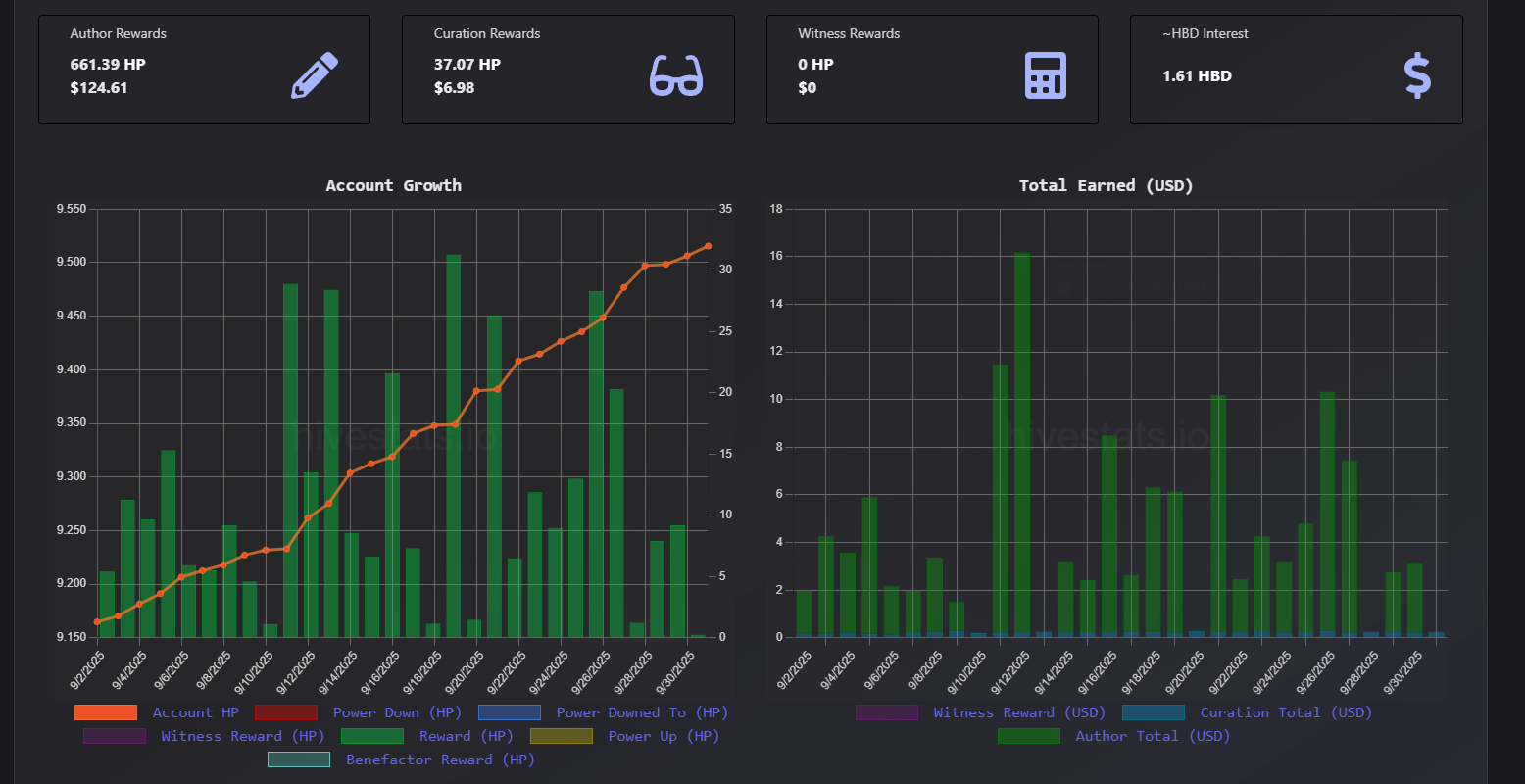Click the Account Growth chart title
The image size is (1525, 784).
(393, 185)
